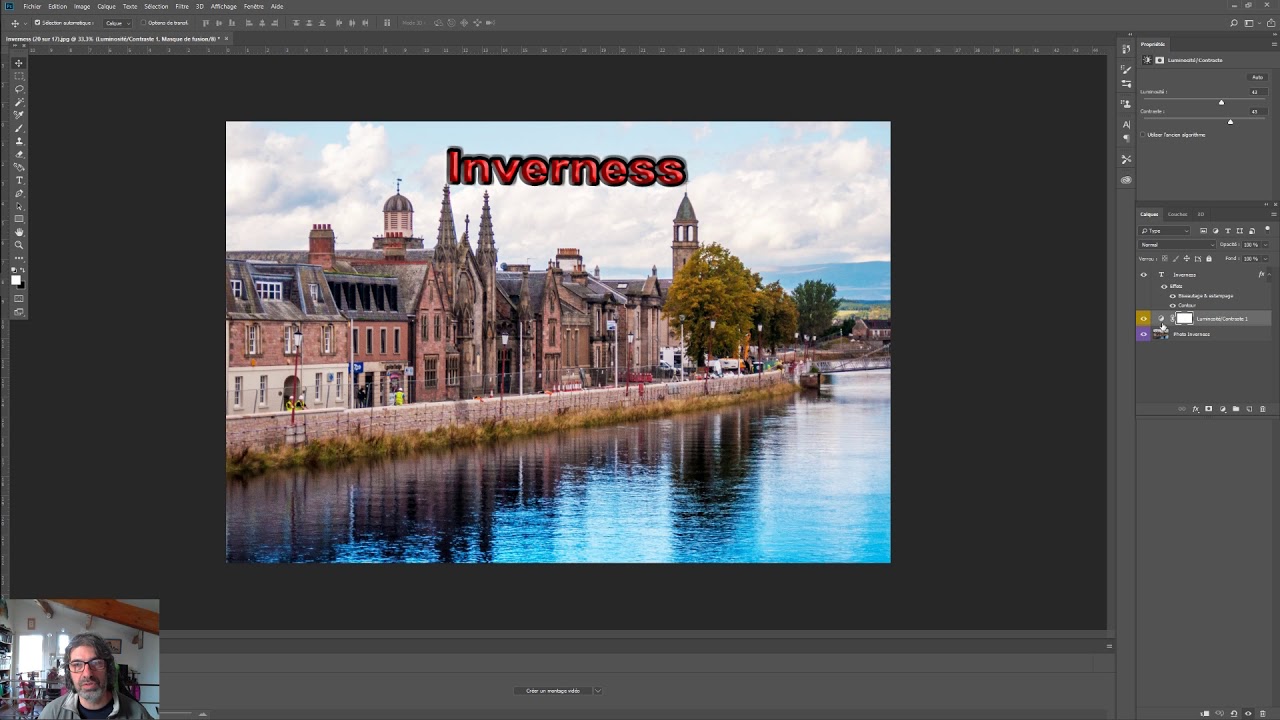Open the search icon in the top bar
This screenshot has width=1280, height=720.
point(1234,23)
